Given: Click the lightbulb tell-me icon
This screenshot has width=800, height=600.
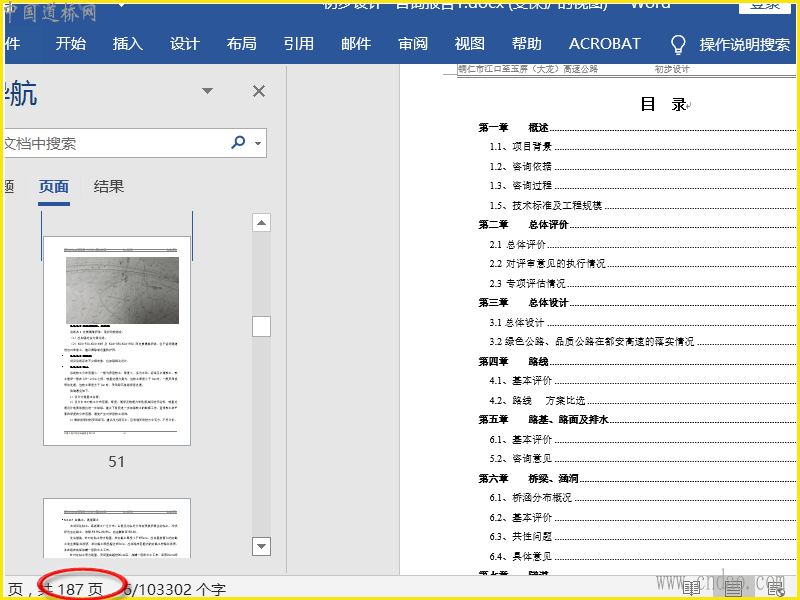Looking at the screenshot, I should tap(678, 45).
